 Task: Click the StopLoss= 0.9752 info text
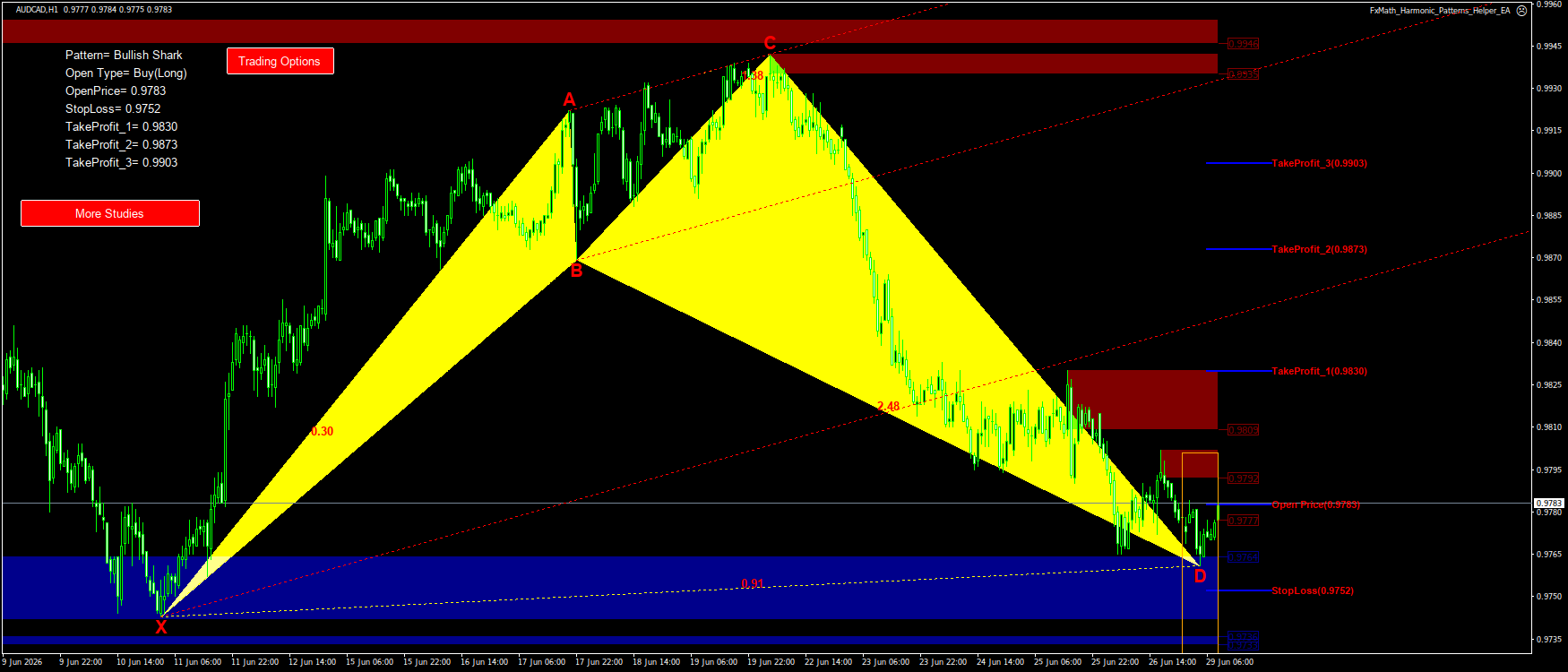coord(113,108)
